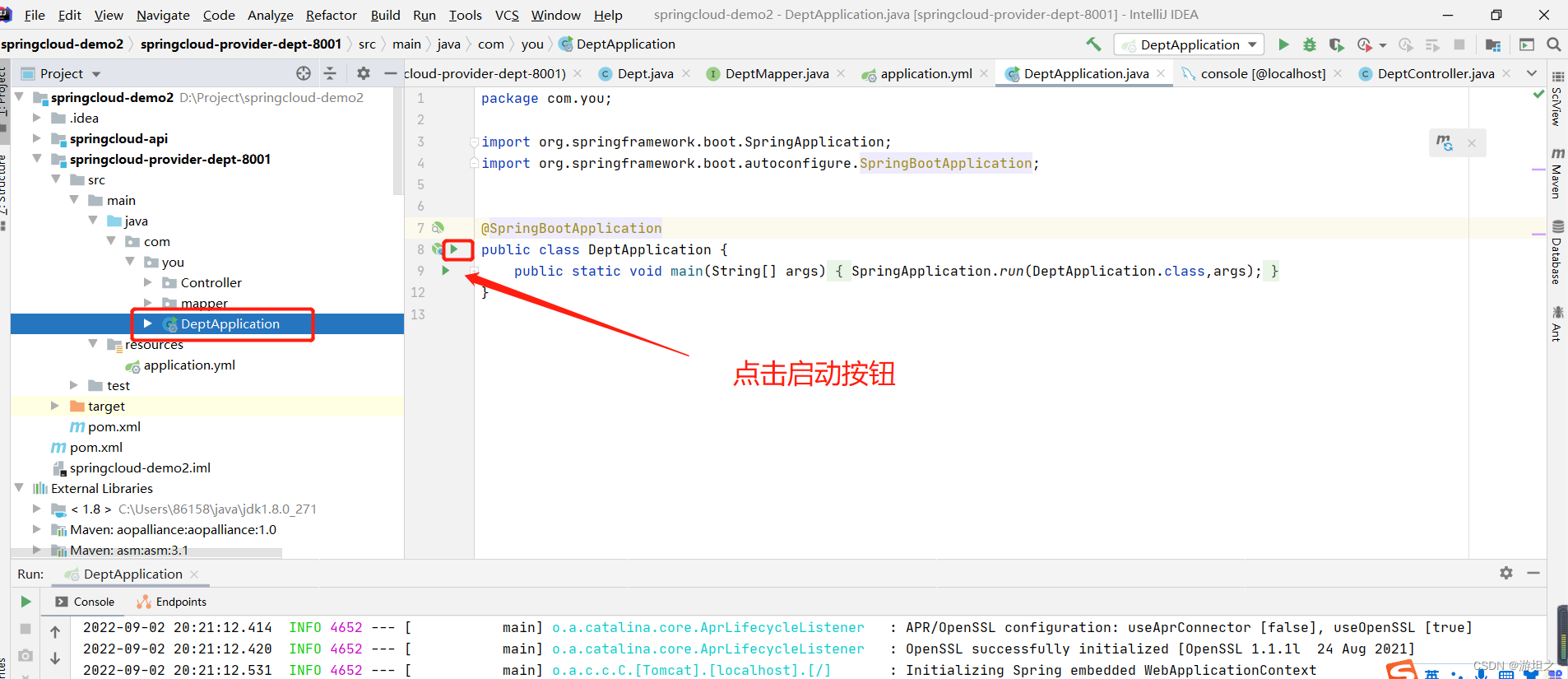The width and height of the screenshot is (1568, 679).
Task: Hide the Project tool window
Action: (x=391, y=73)
